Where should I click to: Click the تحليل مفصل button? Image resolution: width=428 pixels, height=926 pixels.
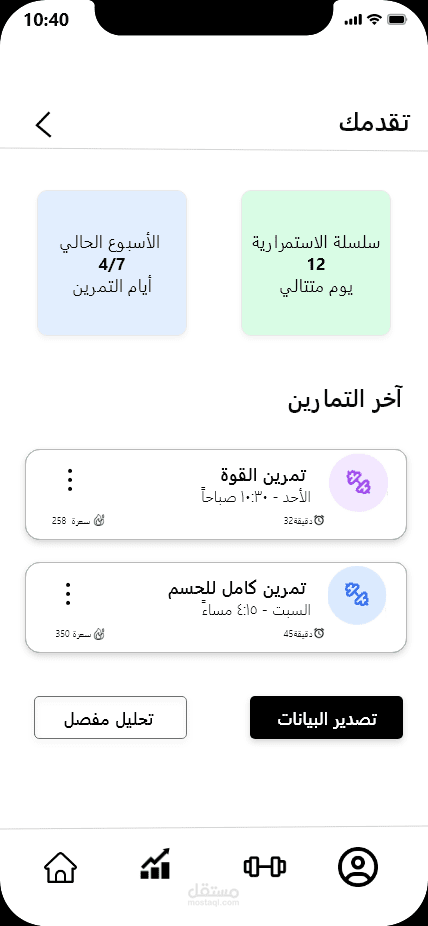tap(110, 718)
